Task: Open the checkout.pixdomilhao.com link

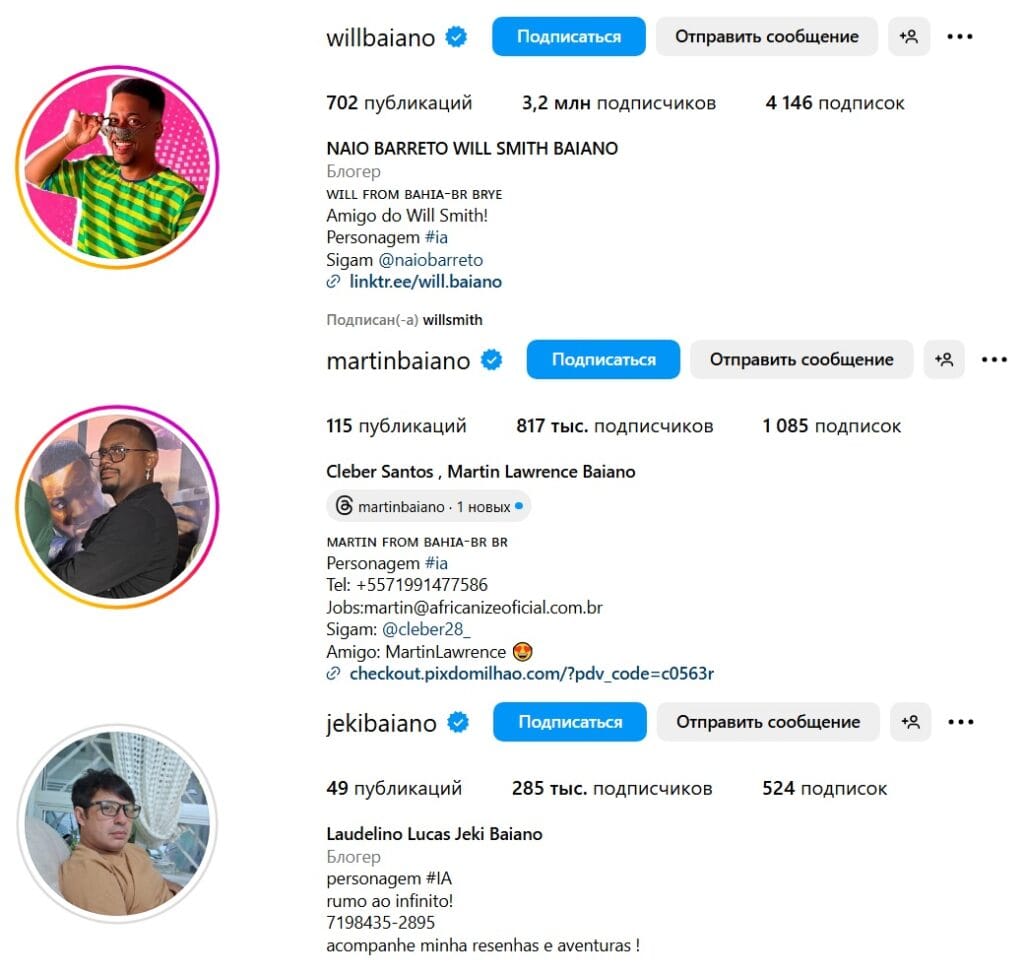Action: coord(532,673)
